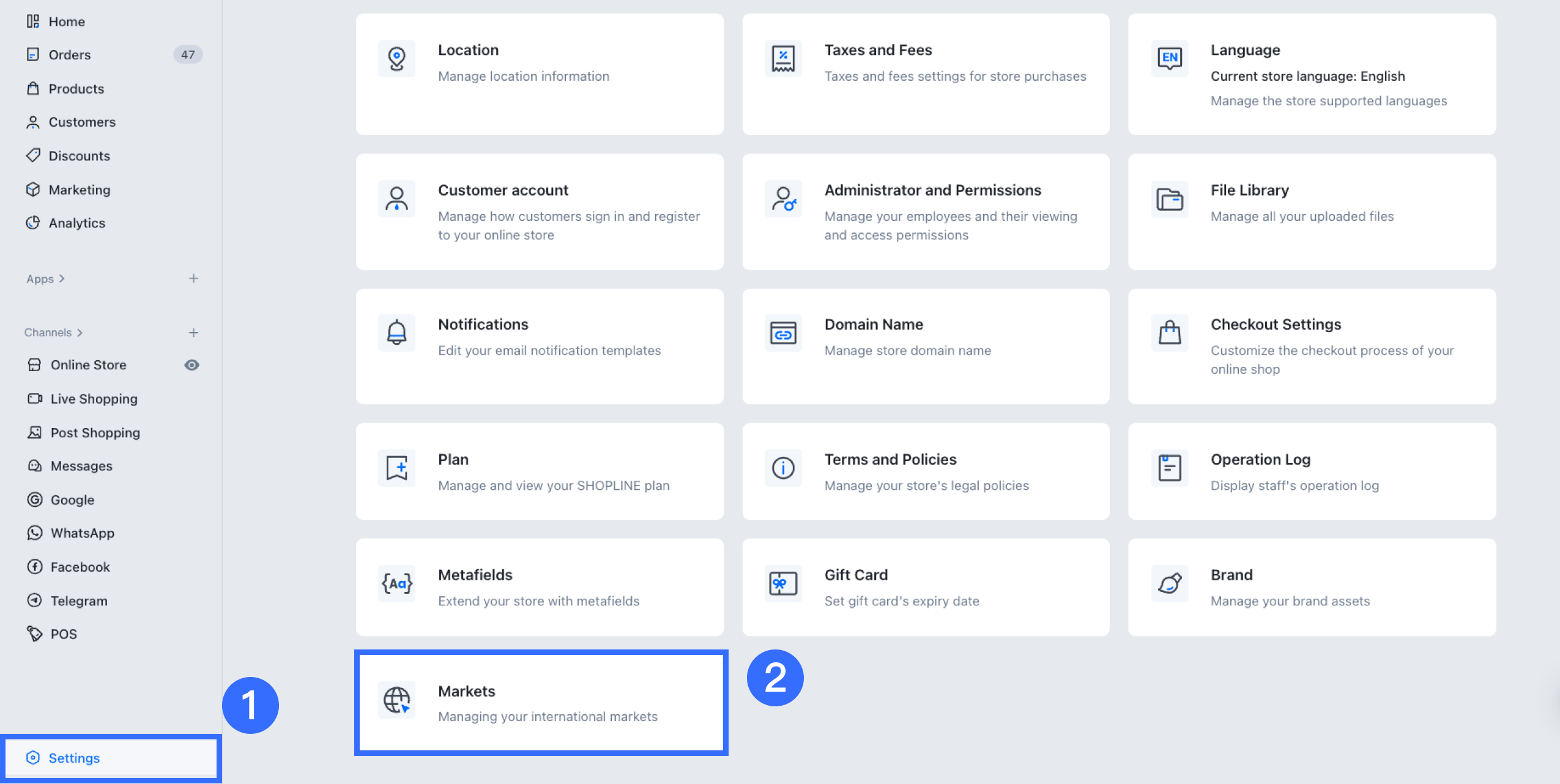
Task: Click the Taxes and Fees receipt icon
Action: tap(782, 59)
